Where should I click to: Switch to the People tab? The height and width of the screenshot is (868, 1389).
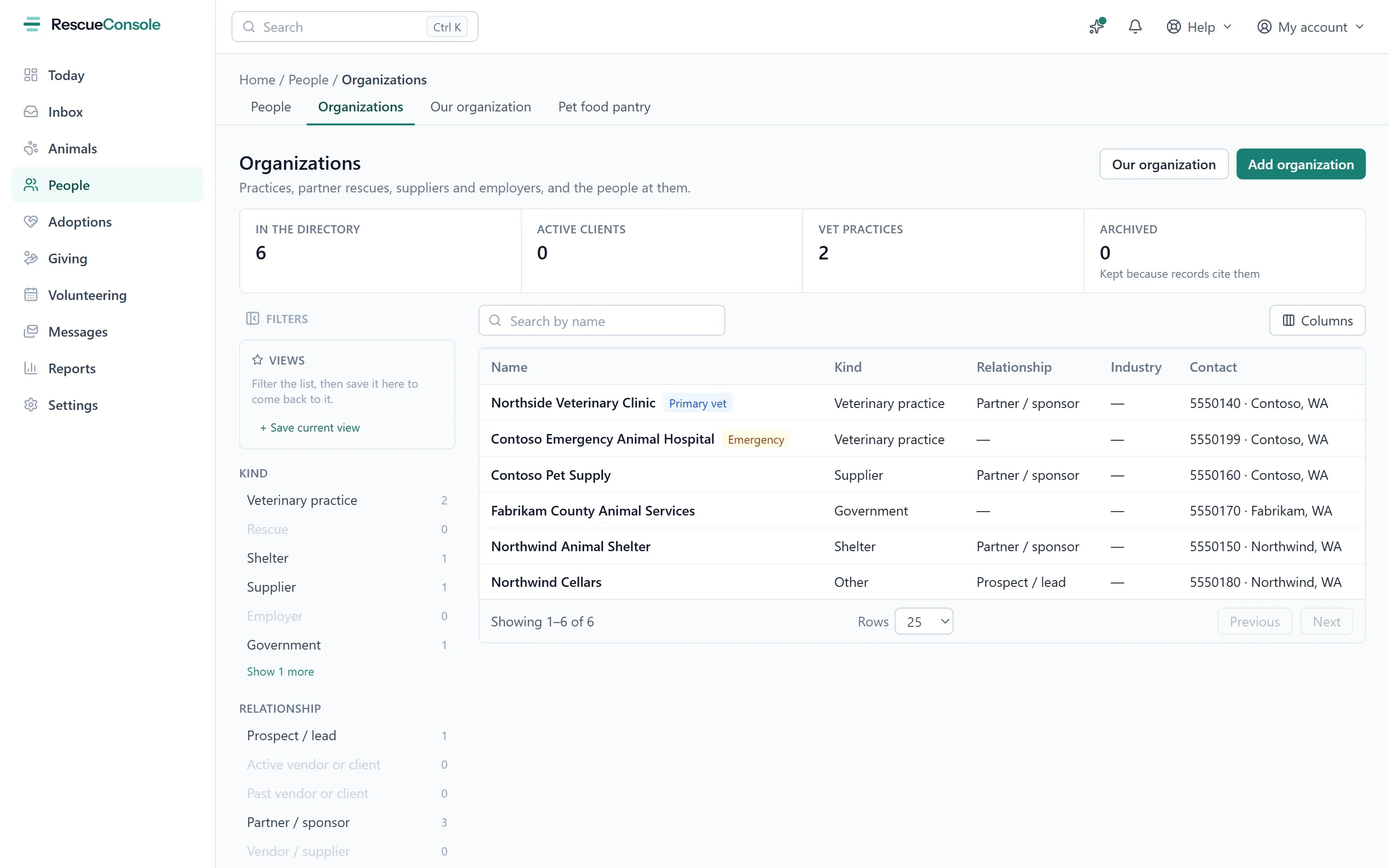[271, 107]
